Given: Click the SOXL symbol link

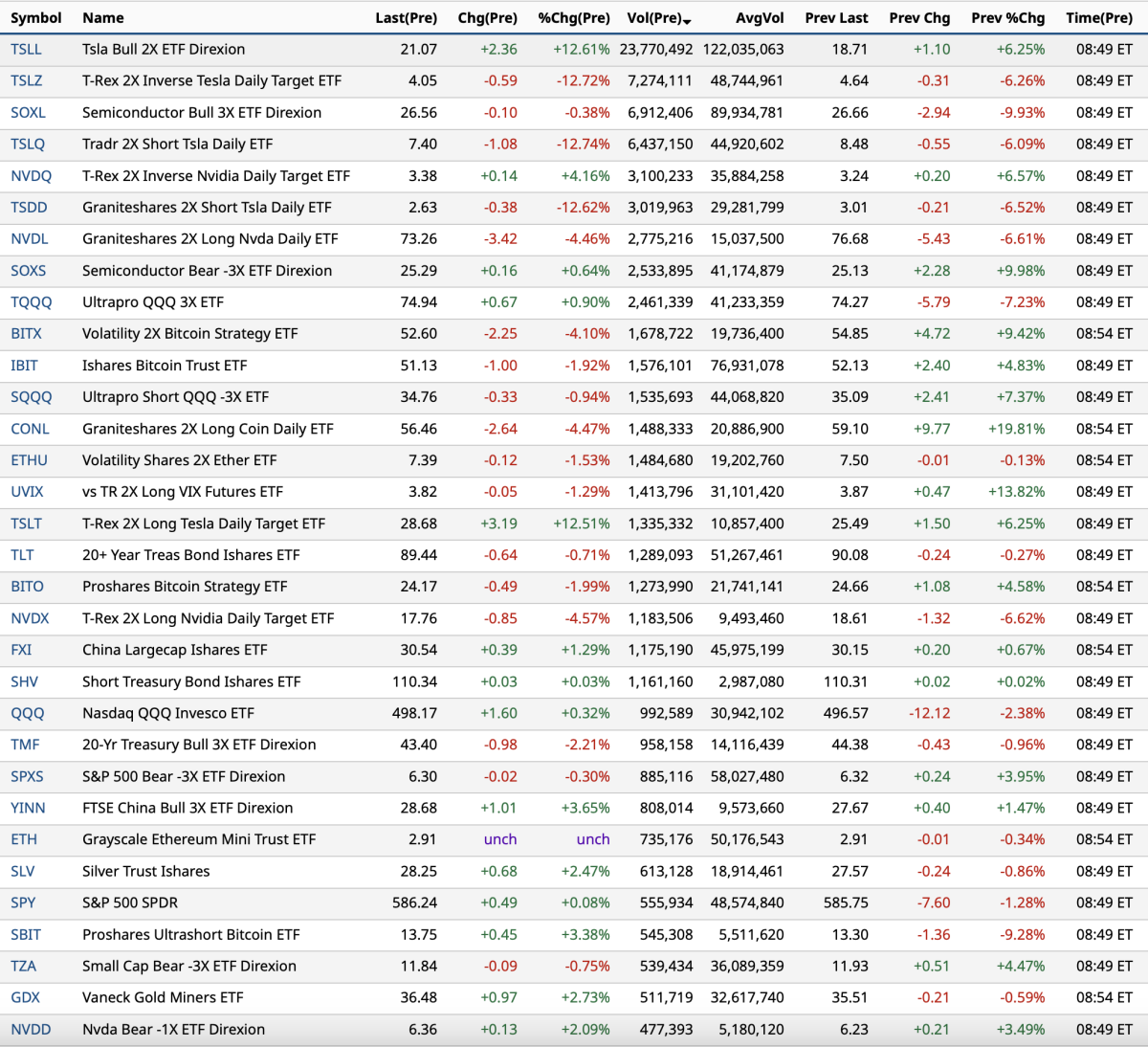Looking at the screenshot, I should 28,113.
